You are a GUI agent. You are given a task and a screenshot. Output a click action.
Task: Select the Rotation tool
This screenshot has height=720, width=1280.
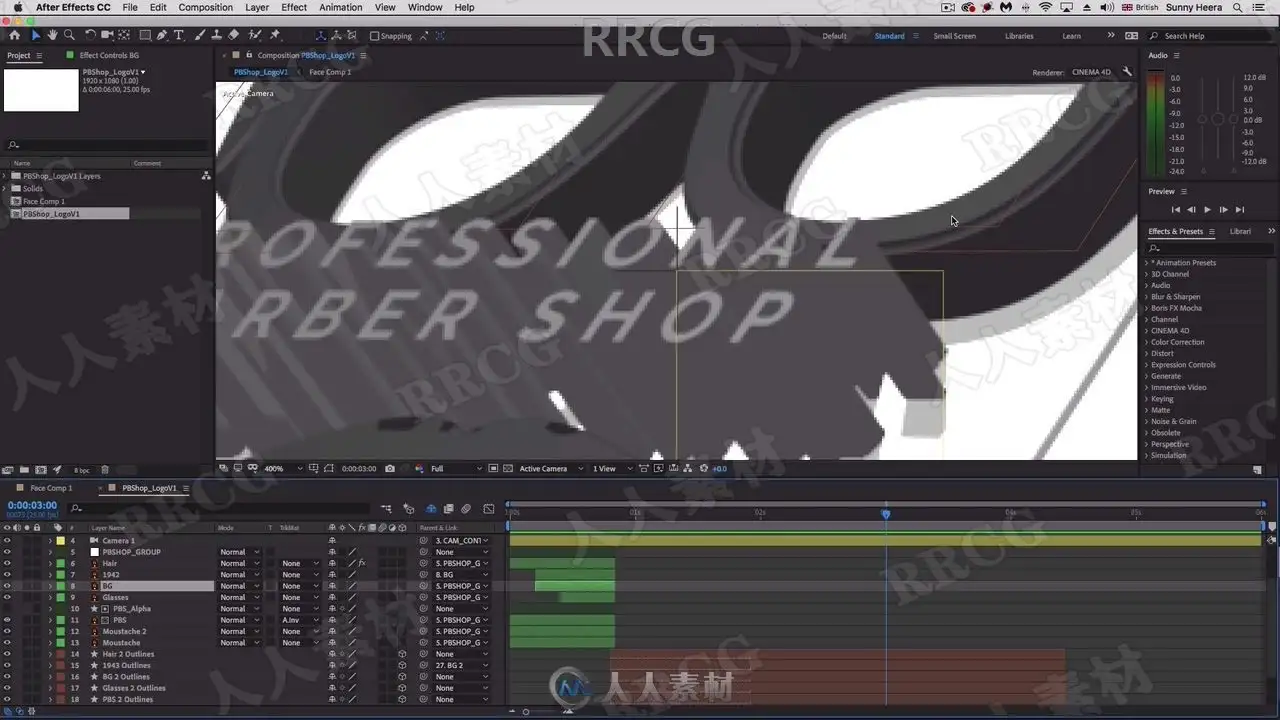click(x=91, y=35)
